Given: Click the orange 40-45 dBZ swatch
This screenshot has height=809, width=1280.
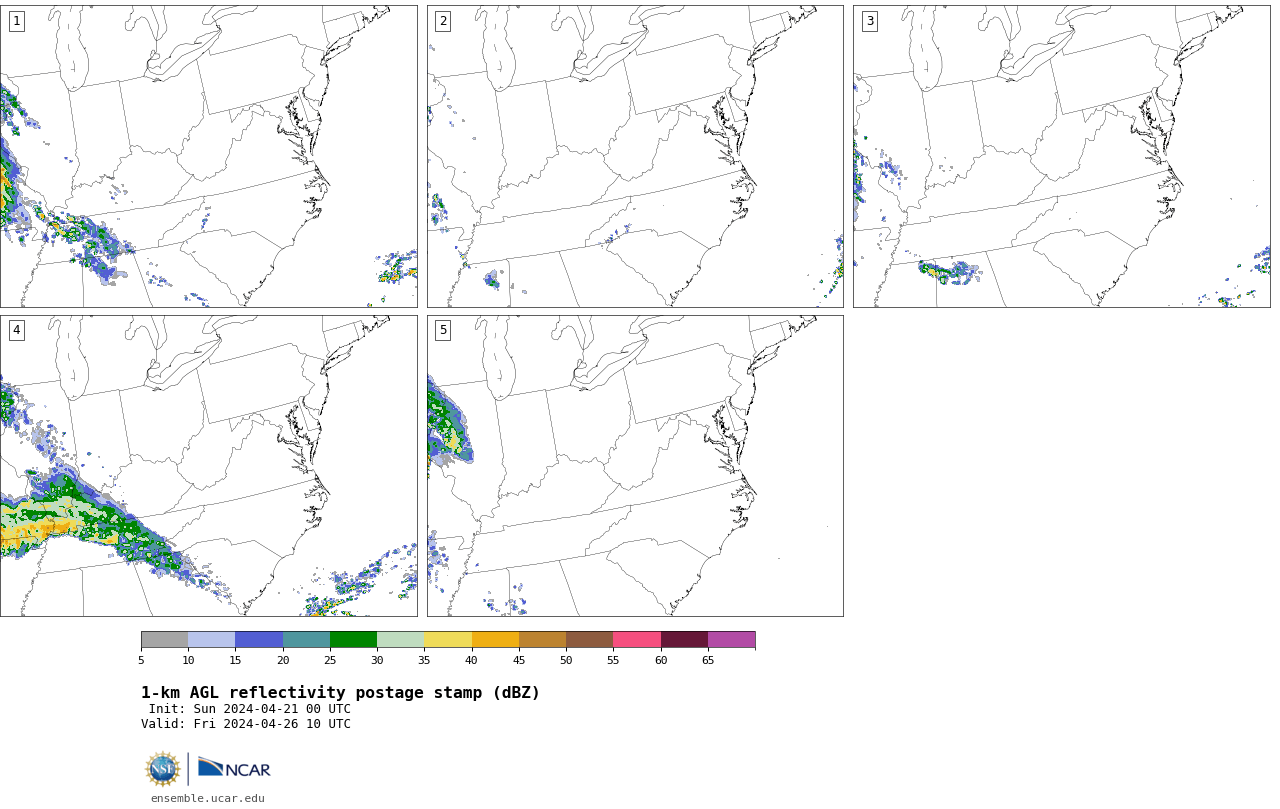Looking at the screenshot, I should (x=495, y=640).
